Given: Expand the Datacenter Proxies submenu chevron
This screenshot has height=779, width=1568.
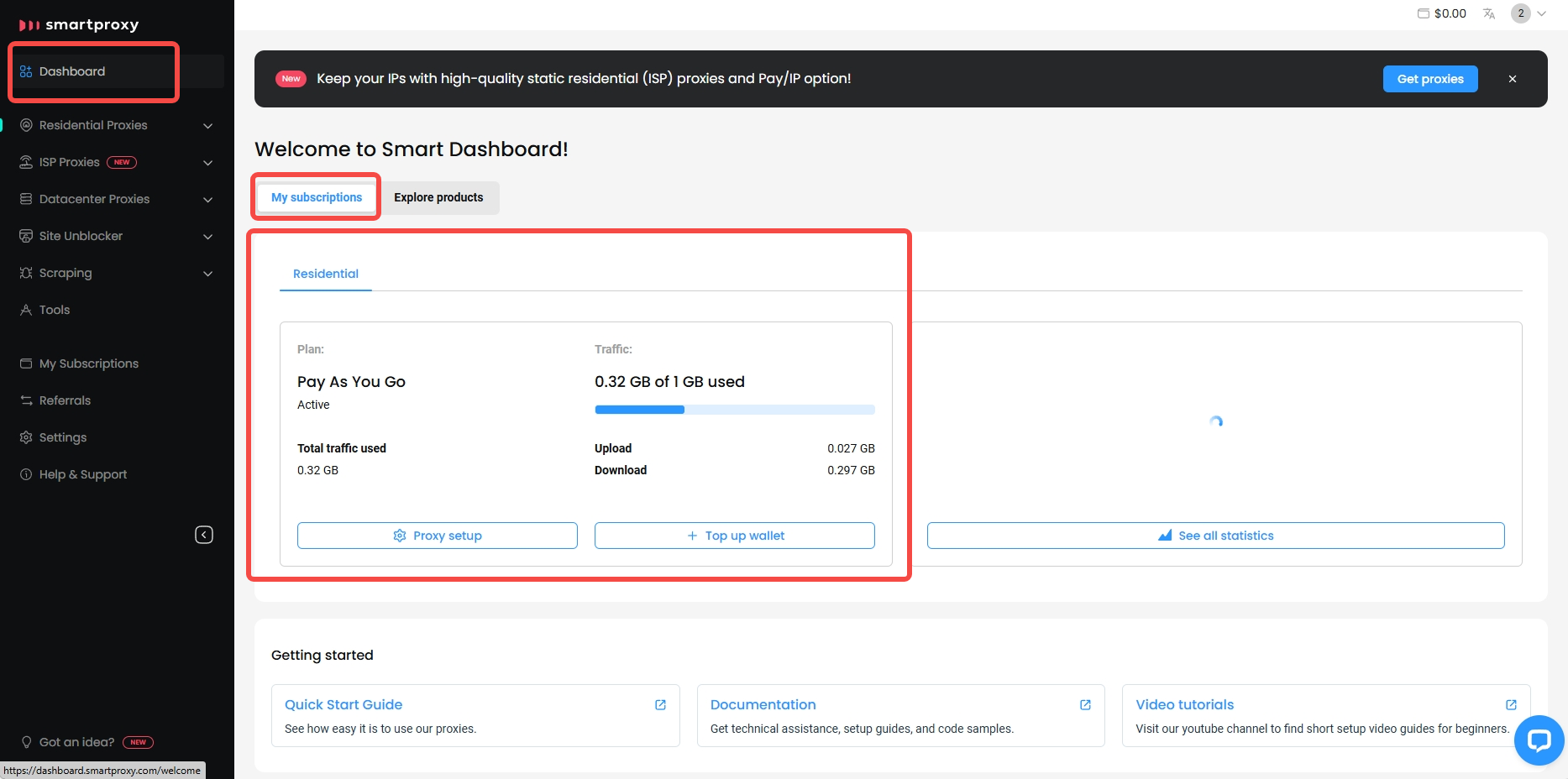Looking at the screenshot, I should (207, 200).
